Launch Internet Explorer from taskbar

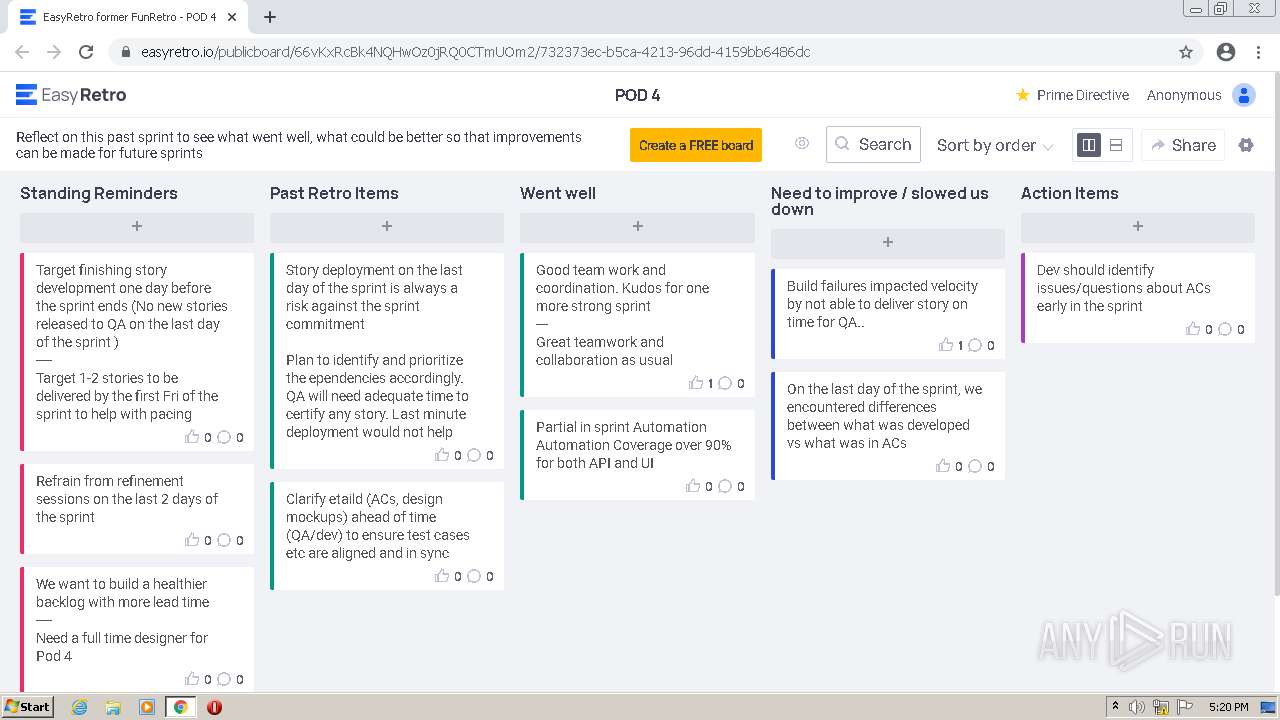[80, 707]
